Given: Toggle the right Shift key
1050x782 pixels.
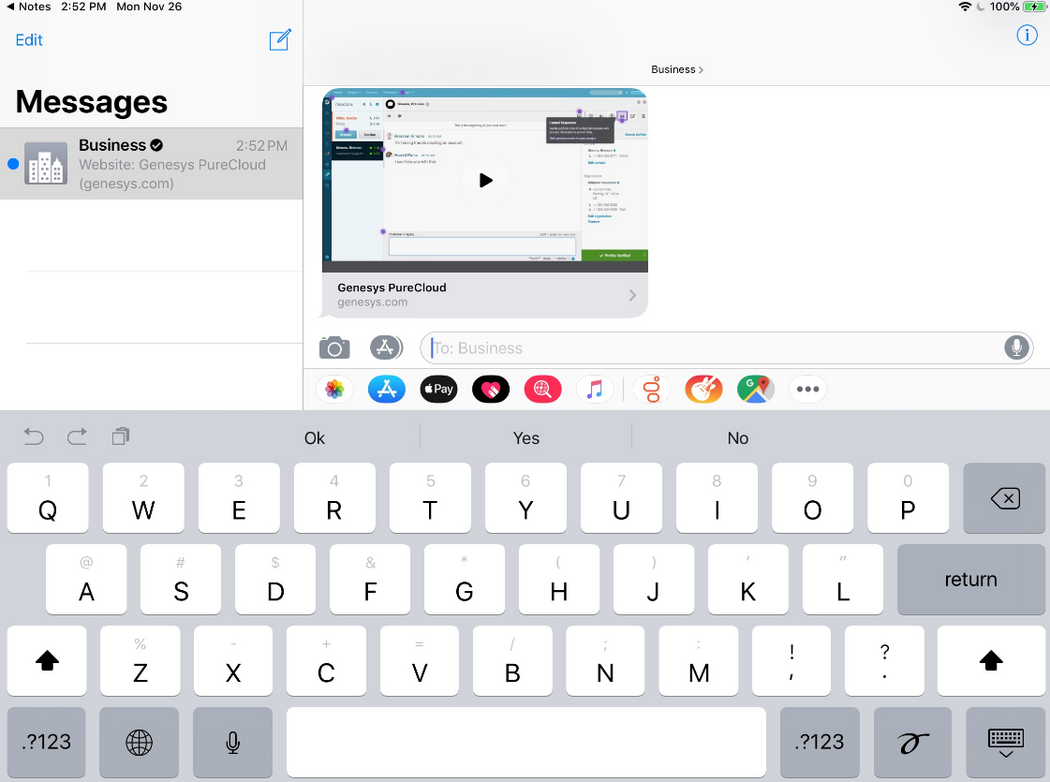Looking at the screenshot, I should [991, 661].
